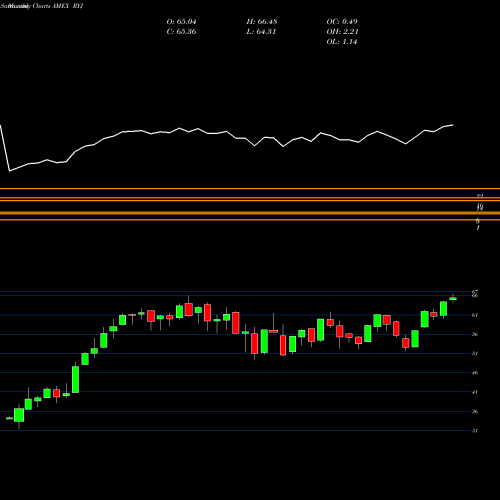Click the price axis label "41"
Screen dimensions: 500x500
point(475,392)
